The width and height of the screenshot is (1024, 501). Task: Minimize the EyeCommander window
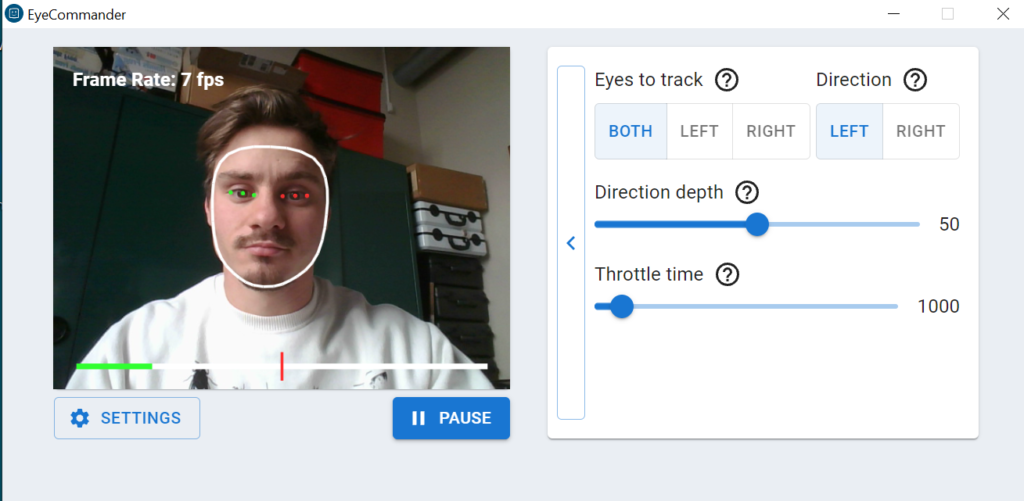point(894,14)
